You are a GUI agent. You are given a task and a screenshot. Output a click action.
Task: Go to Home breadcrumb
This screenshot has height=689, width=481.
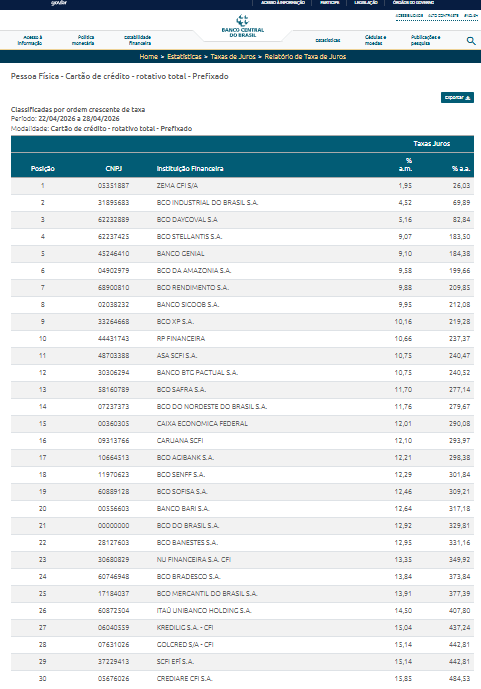click(x=148, y=57)
